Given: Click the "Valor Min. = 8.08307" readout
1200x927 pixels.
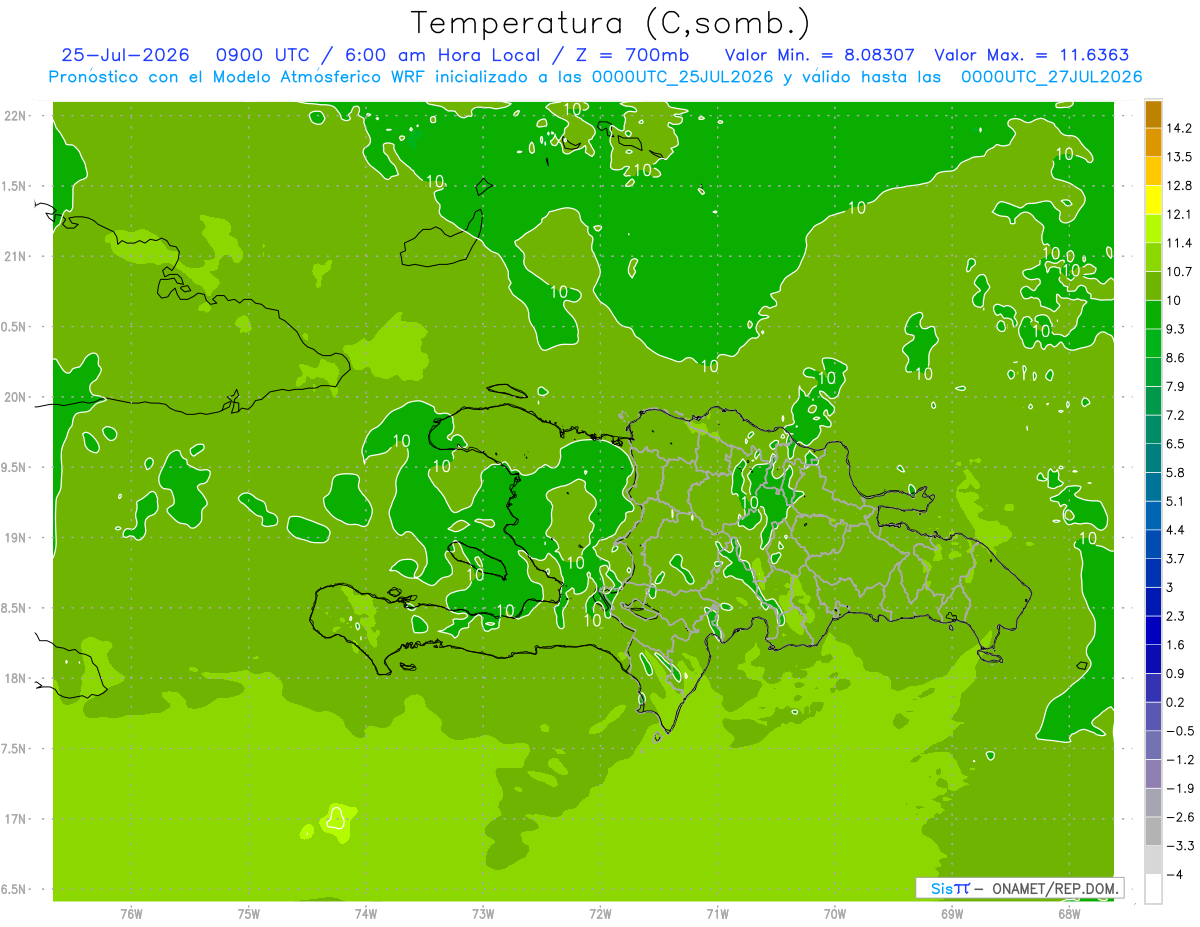Looking at the screenshot, I should [x=818, y=55].
